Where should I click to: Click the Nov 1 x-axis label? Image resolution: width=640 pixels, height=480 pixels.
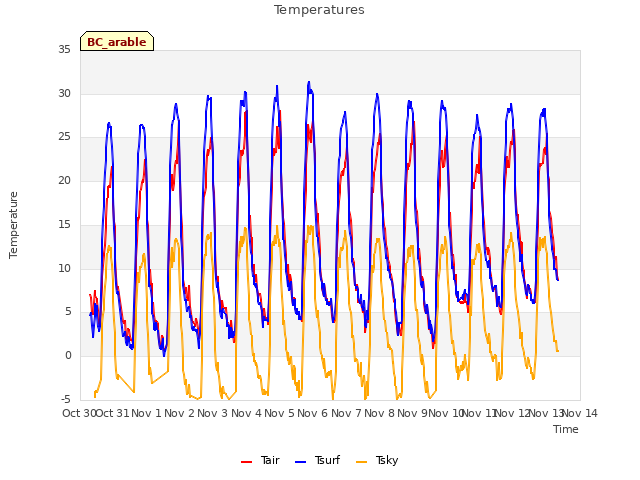[147, 413]
